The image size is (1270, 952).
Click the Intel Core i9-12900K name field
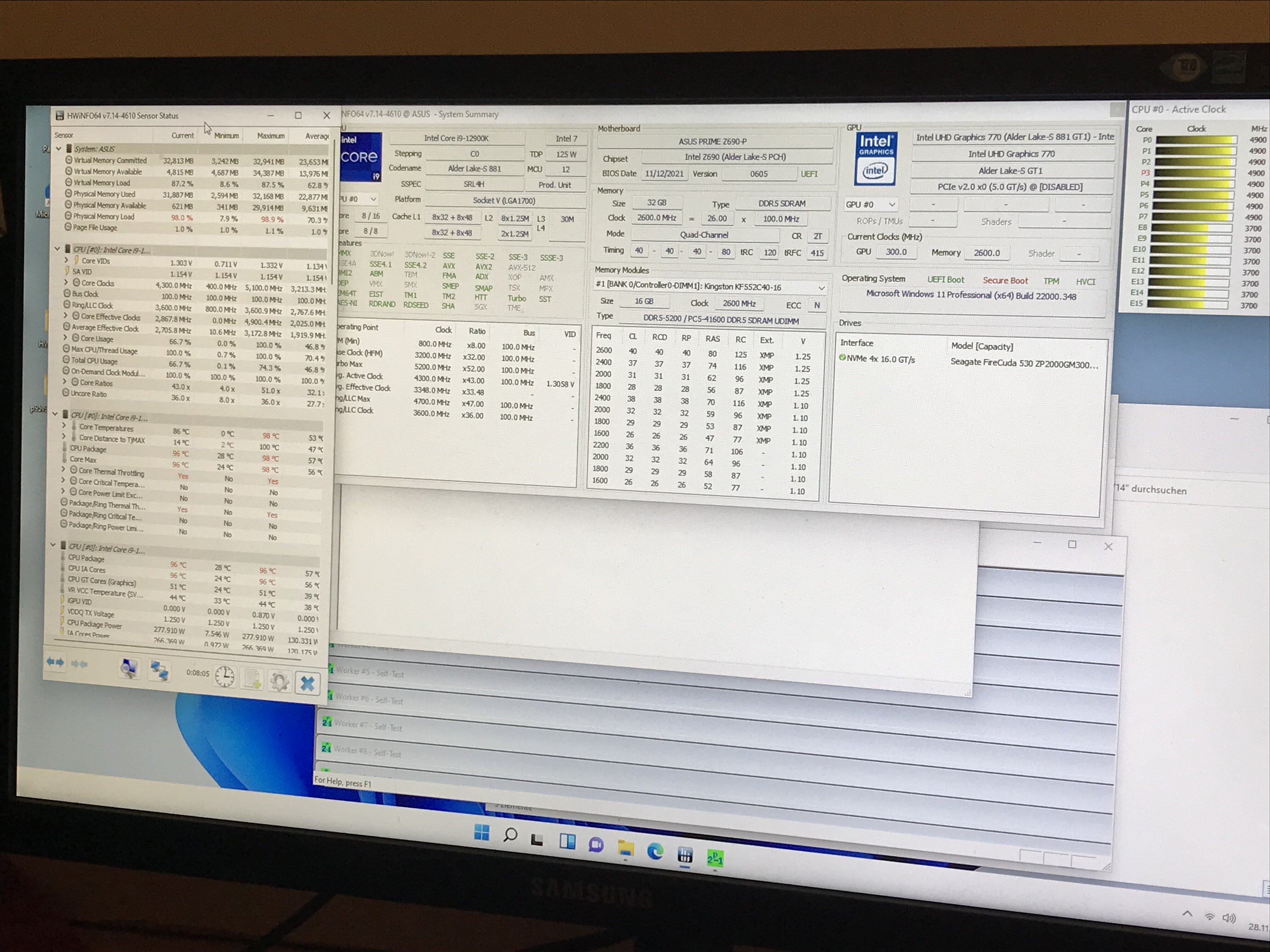tap(456, 138)
